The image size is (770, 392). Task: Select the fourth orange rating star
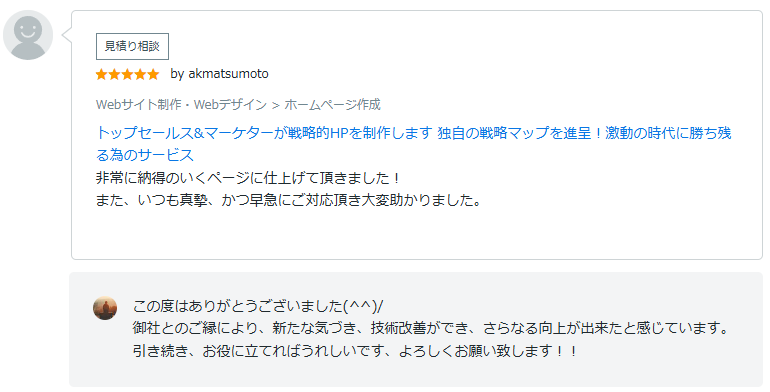pyautogui.click(x=140, y=74)
